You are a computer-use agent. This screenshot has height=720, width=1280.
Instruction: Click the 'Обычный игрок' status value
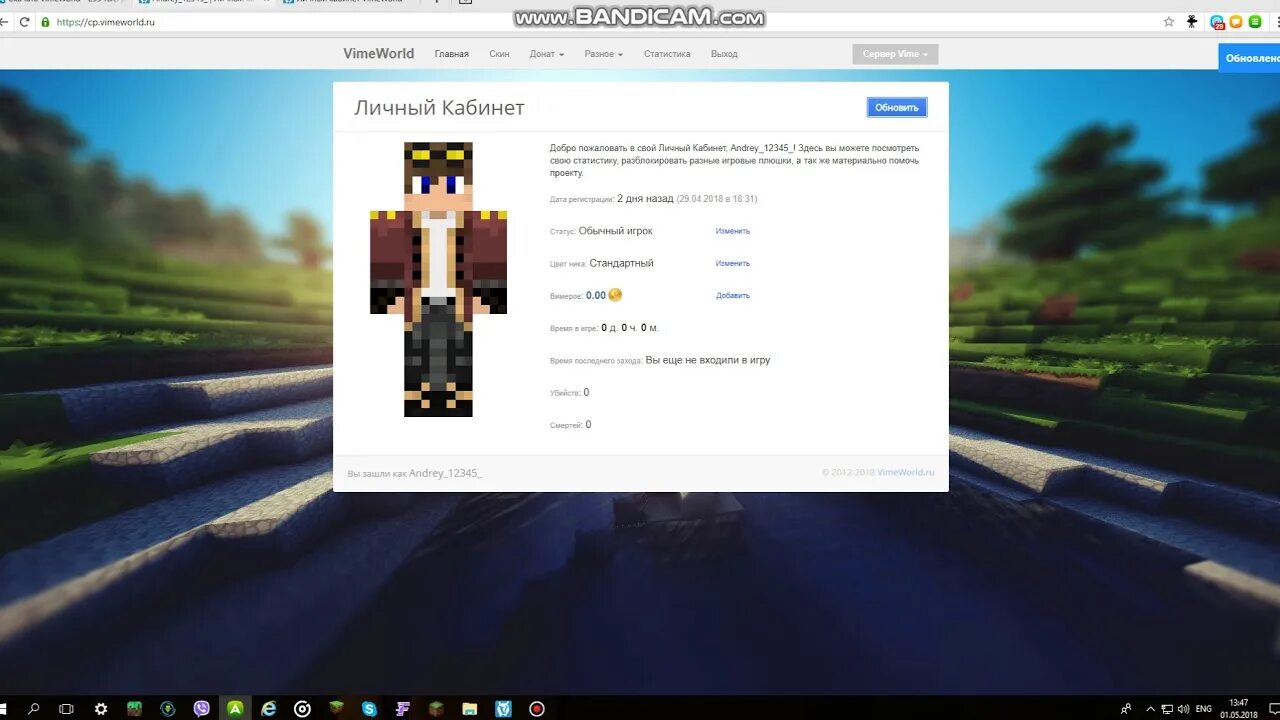coord(615,231)
